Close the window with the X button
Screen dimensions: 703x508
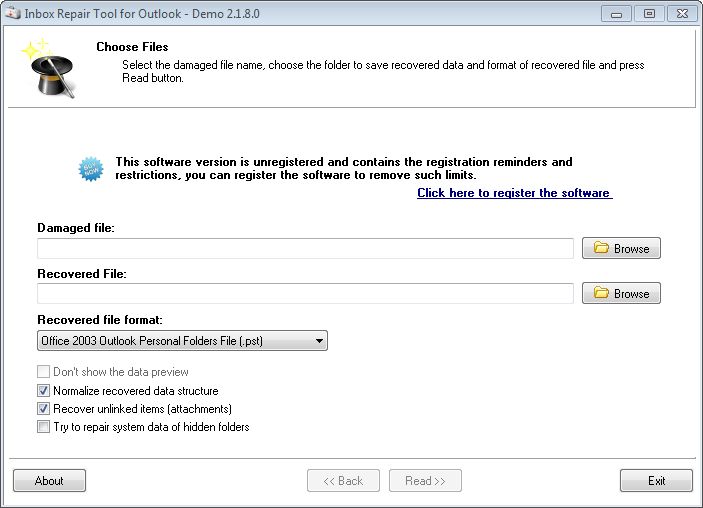click(x=682, y=14)
